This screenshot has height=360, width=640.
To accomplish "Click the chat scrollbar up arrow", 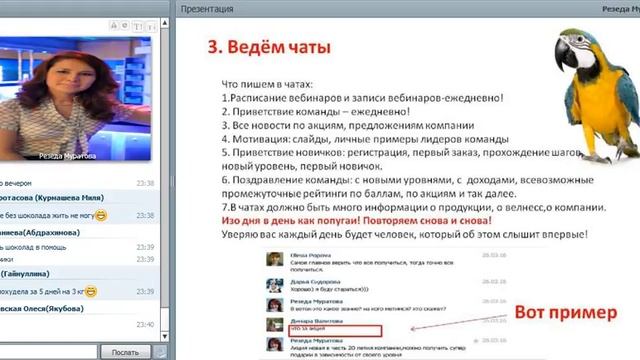I will [165, 23].
